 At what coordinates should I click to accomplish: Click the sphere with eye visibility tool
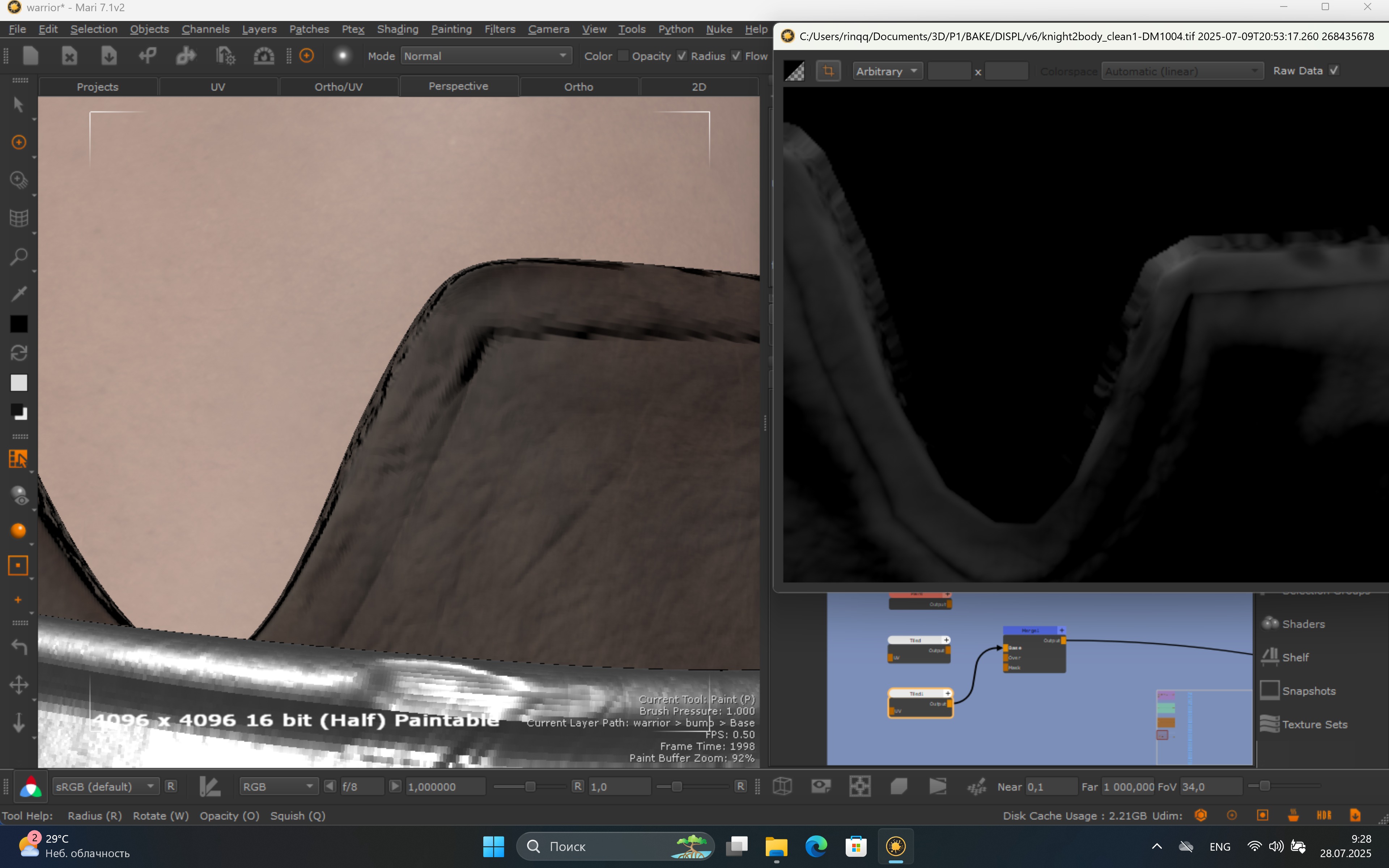tap(20, 495)
